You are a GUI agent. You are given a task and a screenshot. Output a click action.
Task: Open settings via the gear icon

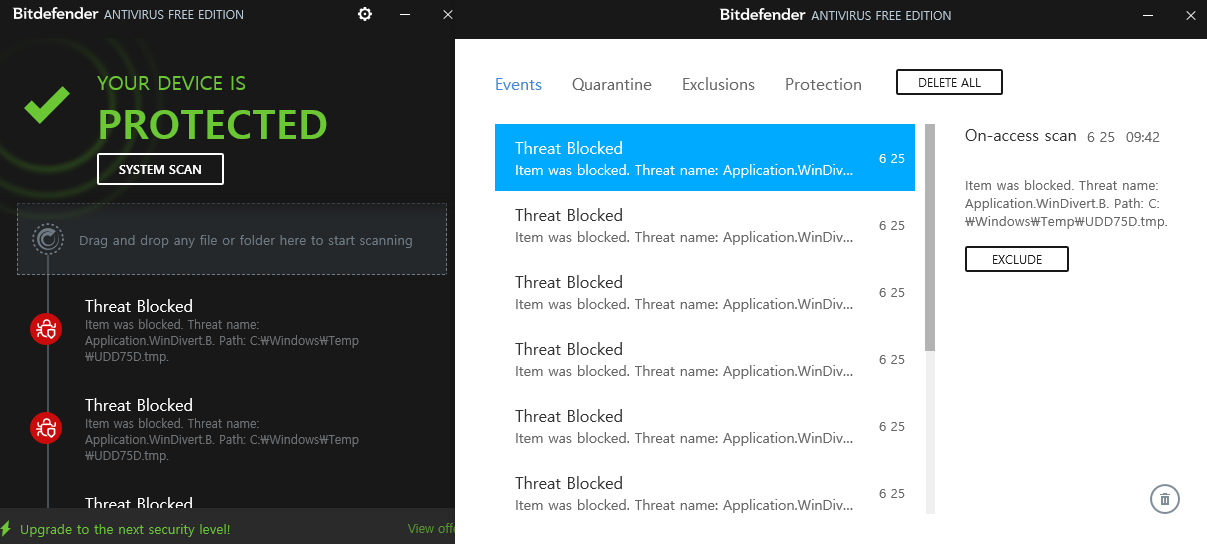point(365,15)
